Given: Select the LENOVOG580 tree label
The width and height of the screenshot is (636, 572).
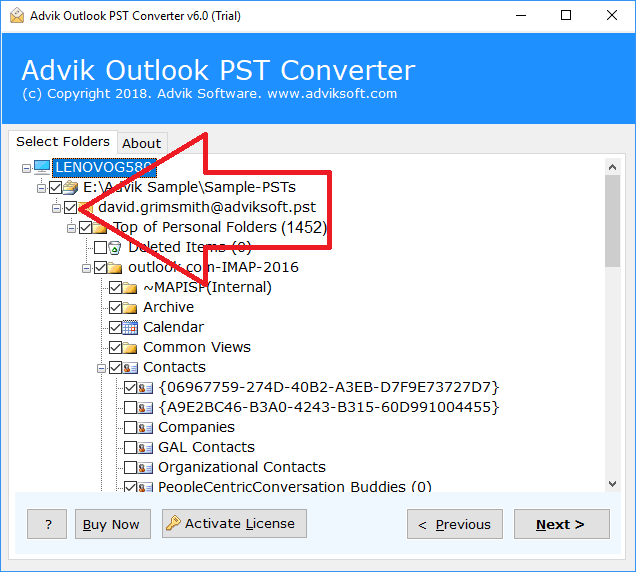Looking at the screenshot, I should (104, 167).
